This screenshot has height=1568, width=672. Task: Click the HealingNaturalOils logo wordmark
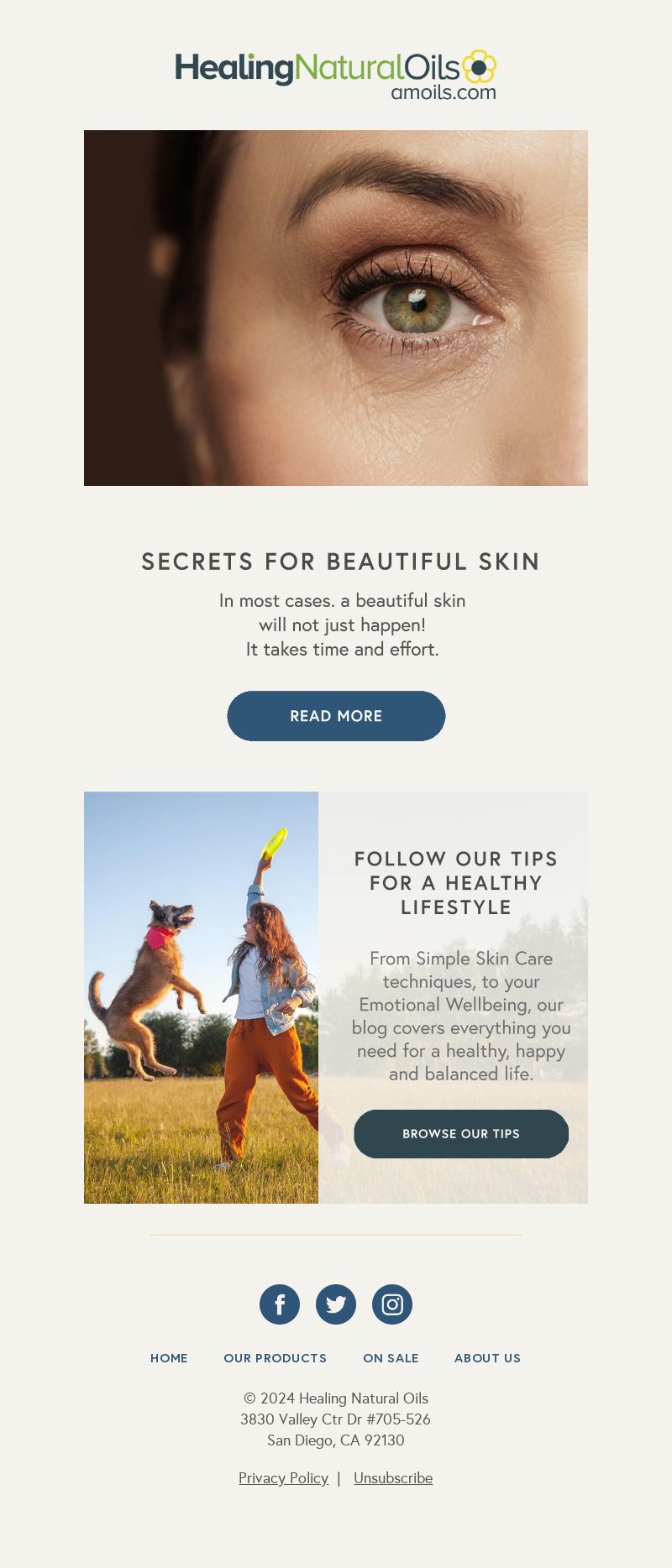[x=318, y=69]
